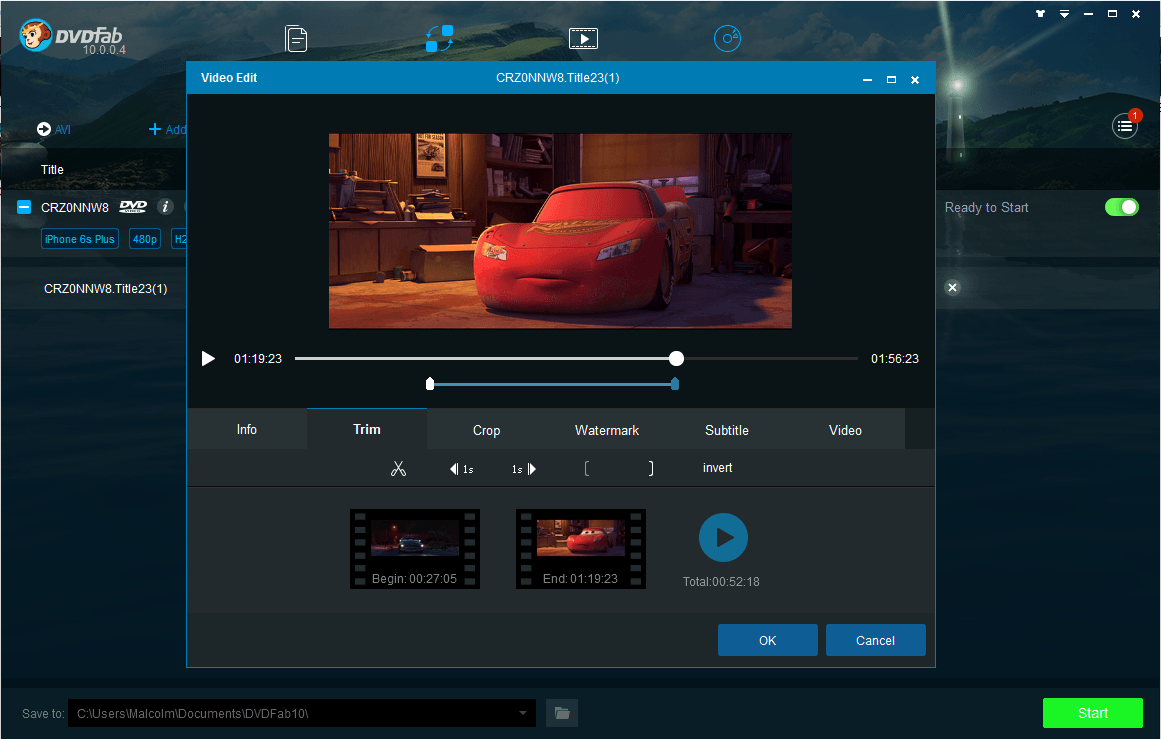
Task: Switch to the Crop tab
Action: pos(486,430)
